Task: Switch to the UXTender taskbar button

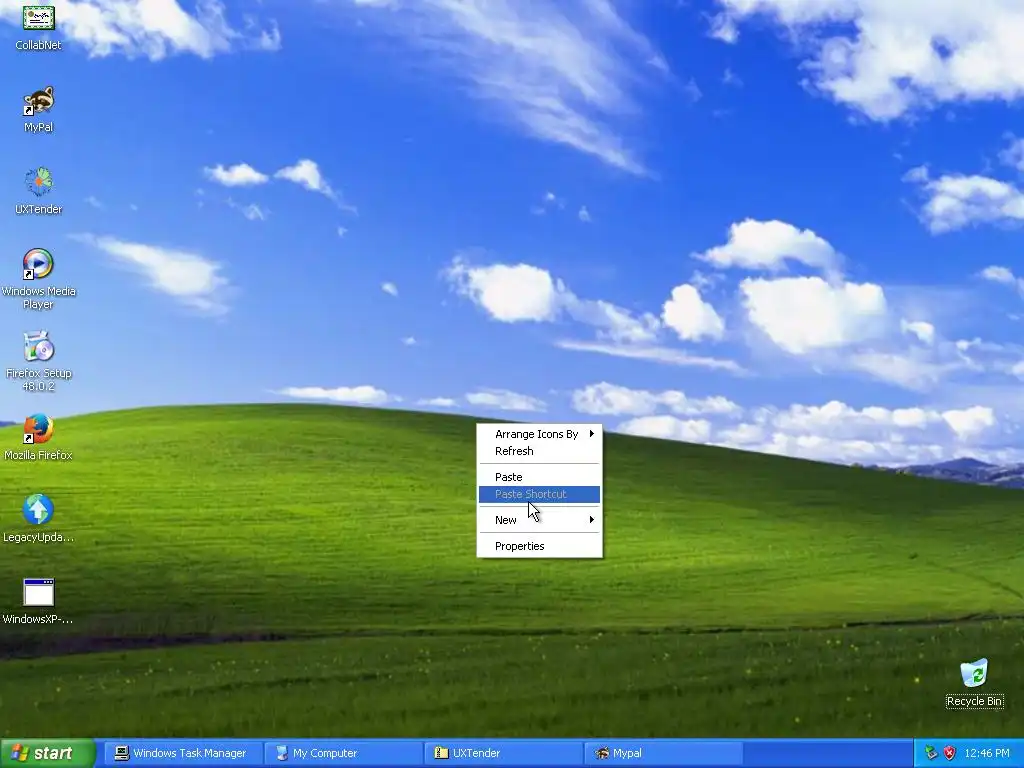Action: [x=502, y=753]
